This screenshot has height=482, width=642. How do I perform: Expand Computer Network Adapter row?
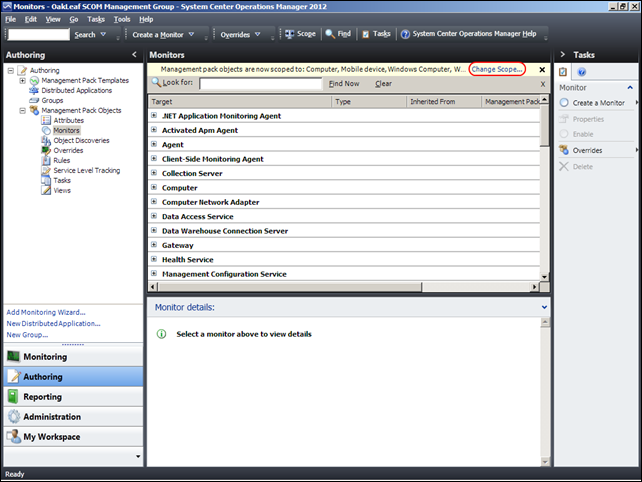pyautogui.click(x=154, y=201)
